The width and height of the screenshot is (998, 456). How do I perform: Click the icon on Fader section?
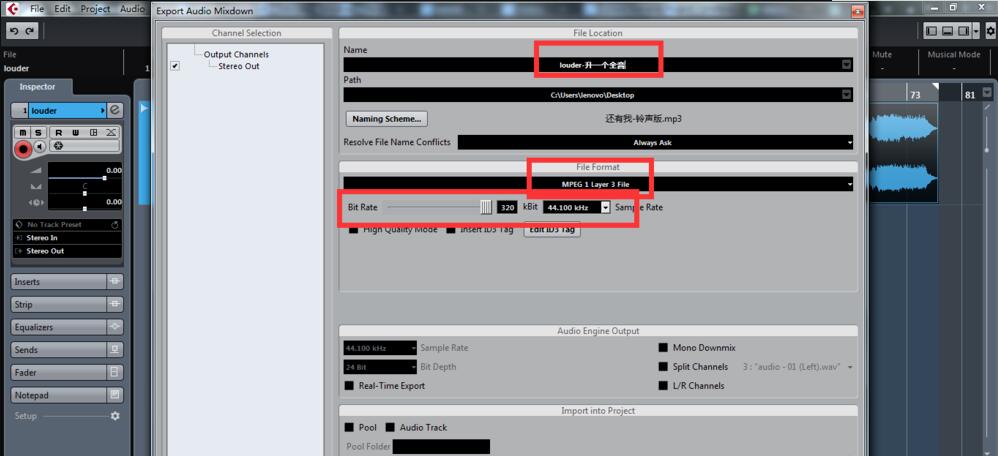[115, 372]
